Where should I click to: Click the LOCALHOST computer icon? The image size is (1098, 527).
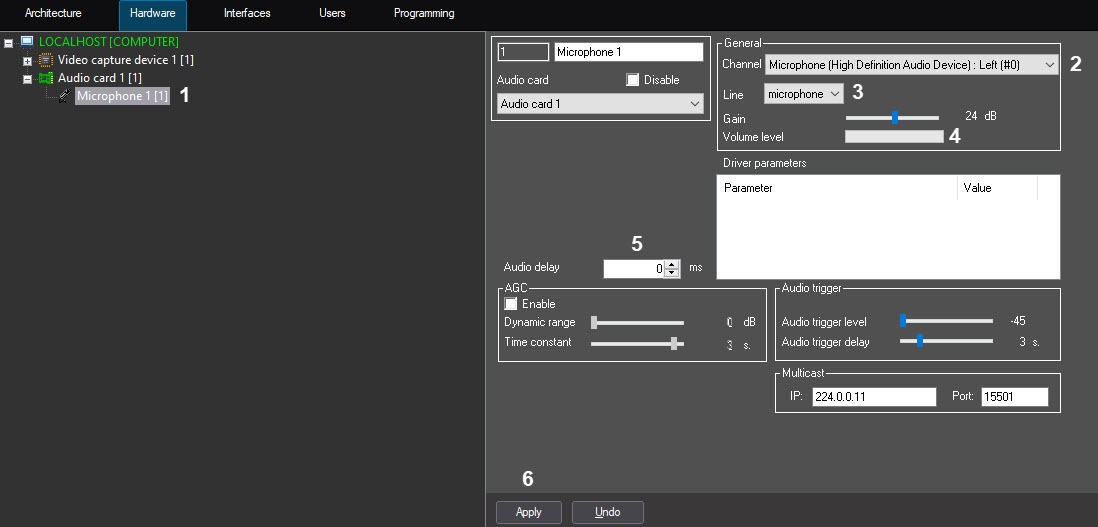point(27,42)
